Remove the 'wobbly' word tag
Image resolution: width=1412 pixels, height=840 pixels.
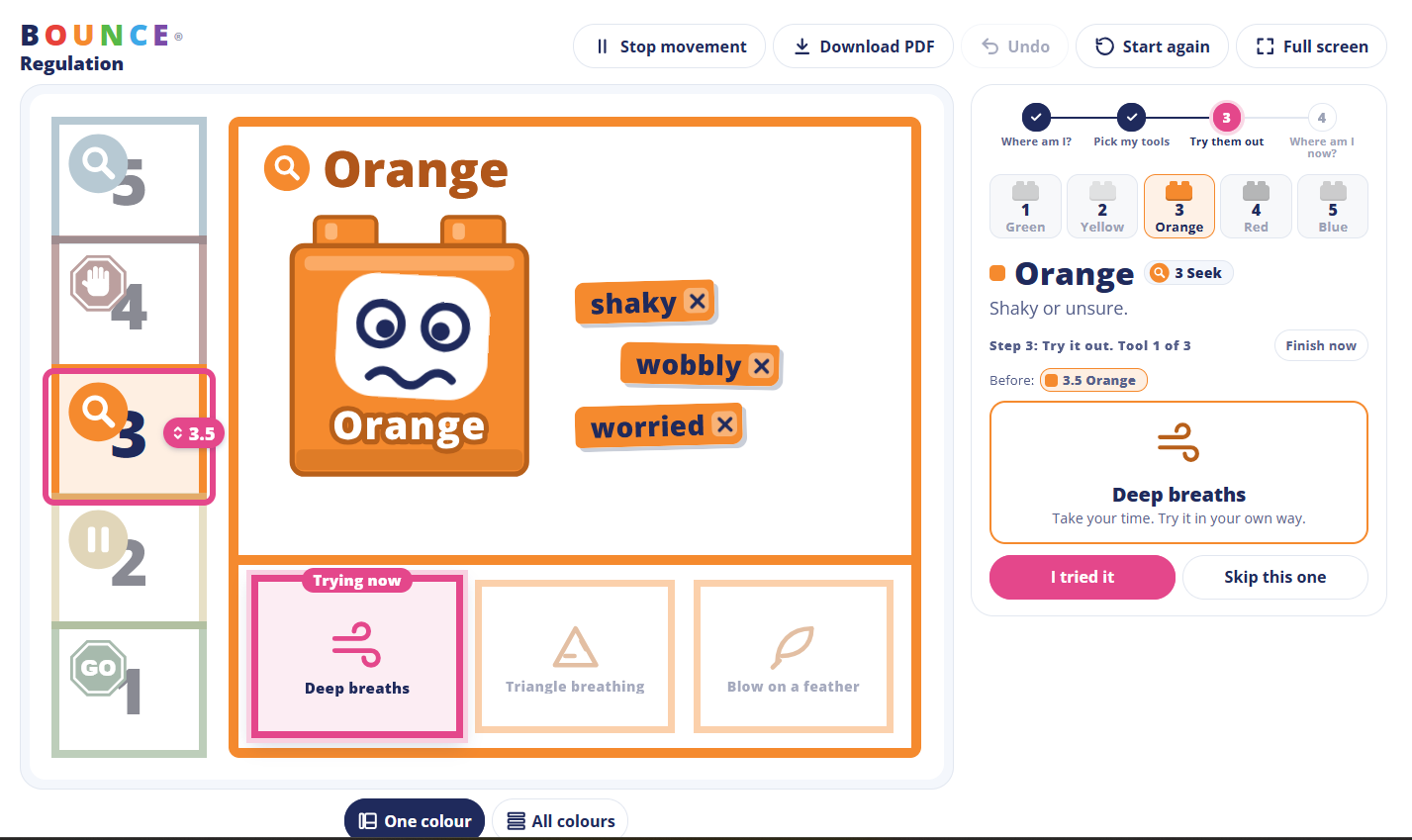761,366
